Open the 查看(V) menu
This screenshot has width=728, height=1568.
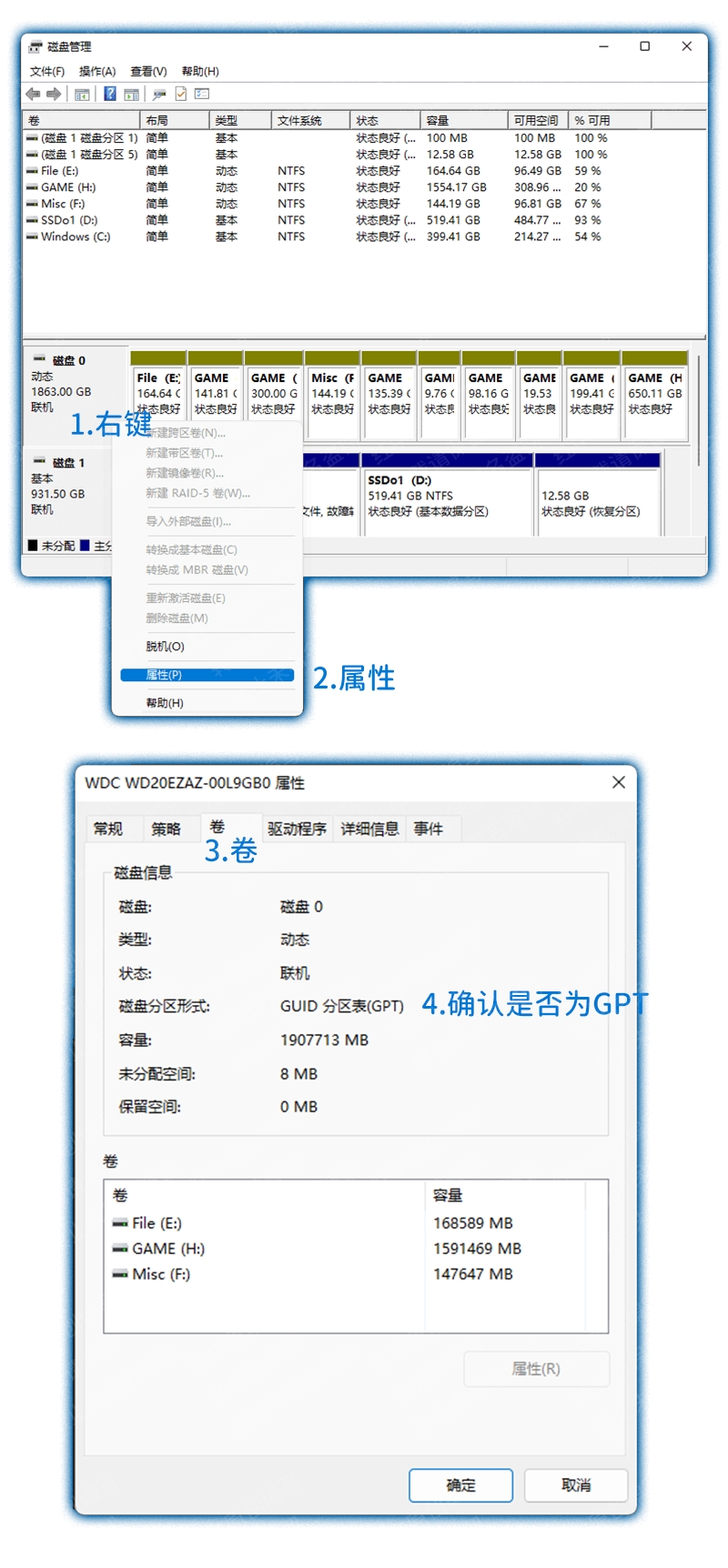(x=148, y=71)
